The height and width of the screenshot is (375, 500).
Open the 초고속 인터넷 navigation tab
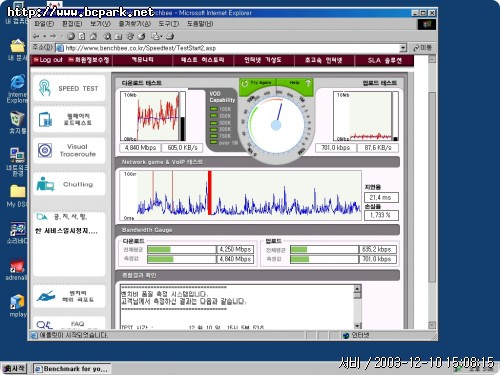click(323, 60)
